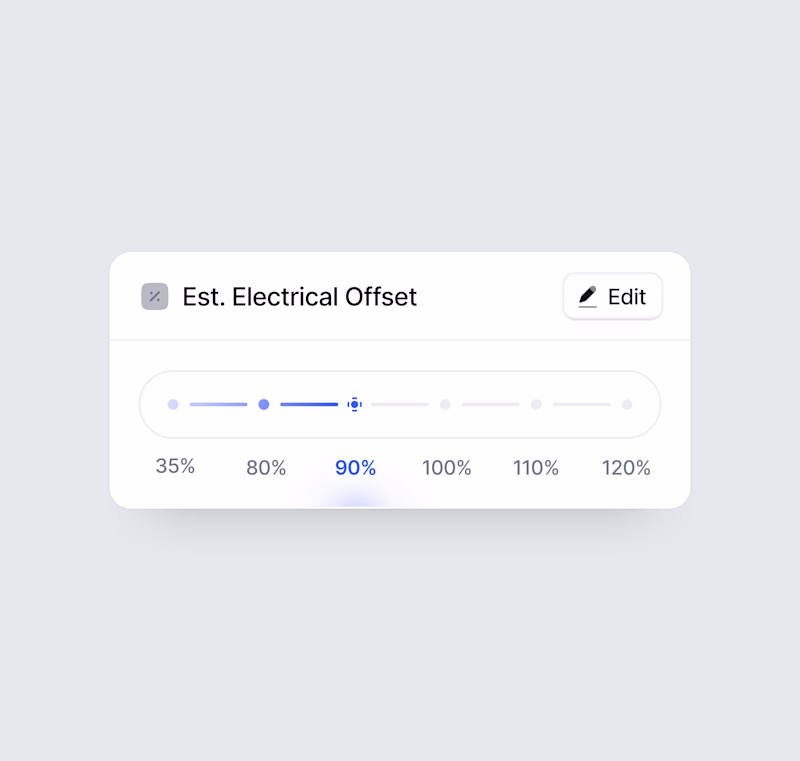Click track segment between 100% and 110% dots
800x761 pixels.
[490, 404]
